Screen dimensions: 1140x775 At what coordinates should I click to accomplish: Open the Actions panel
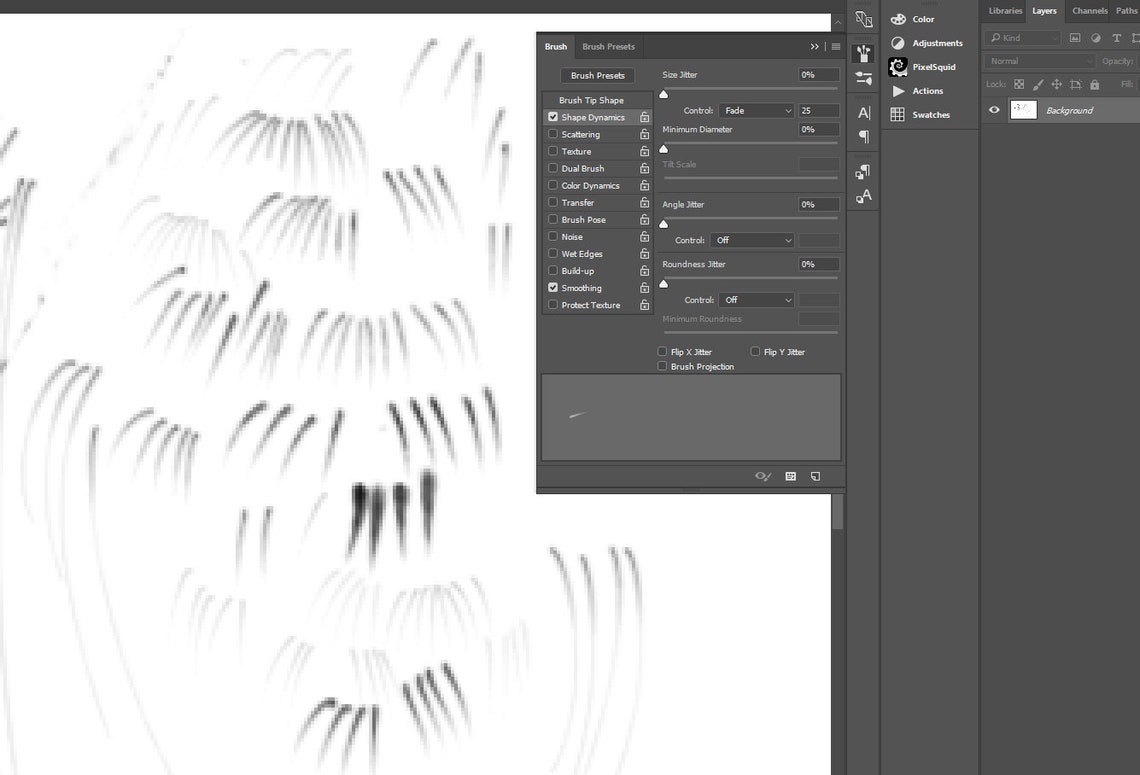click(x=918, y=91)
